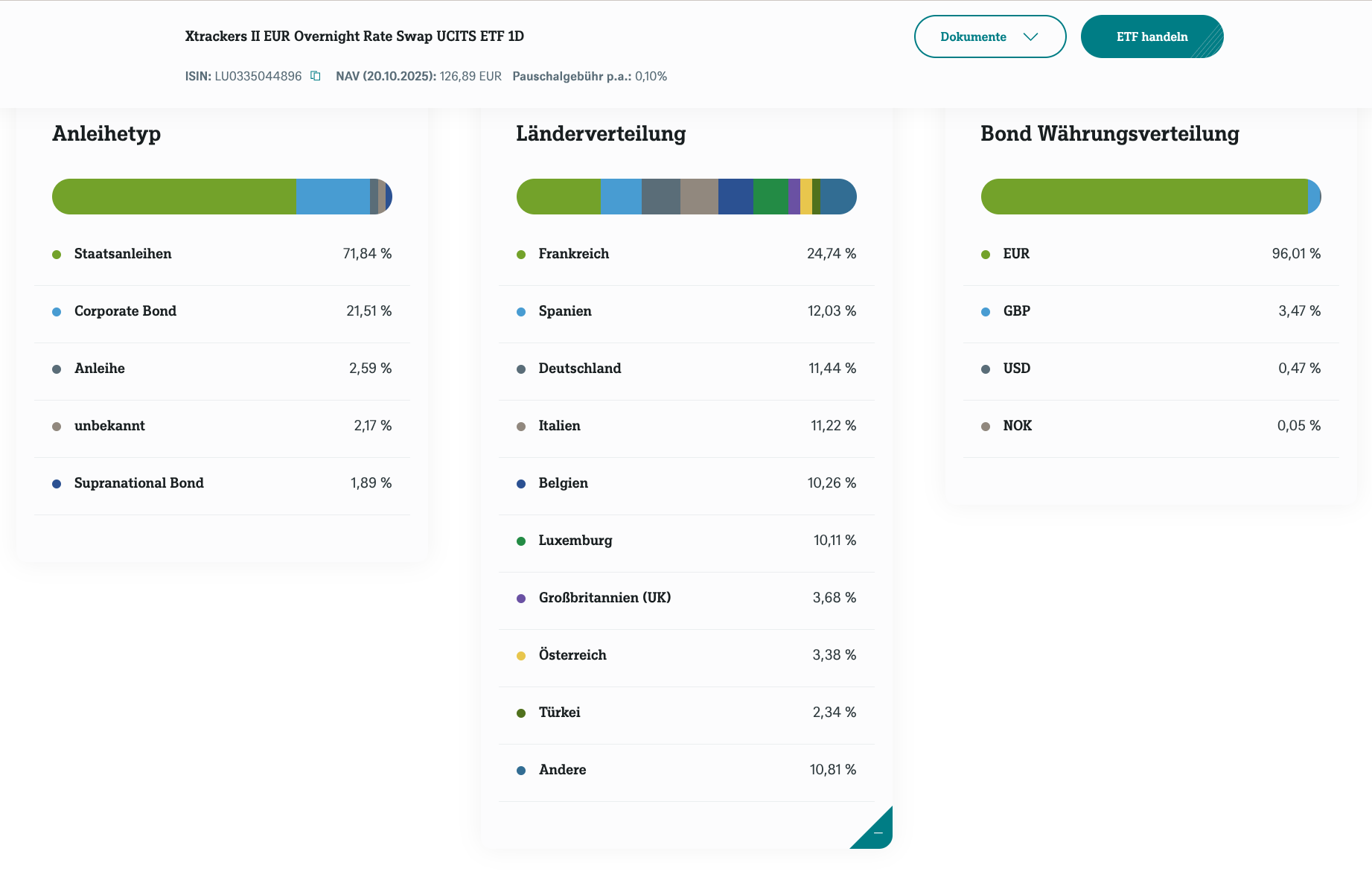Select the EUR segment in the Währungsverteilung bar
The height and width of the screenshot is (892, 1372).
(1144, 197)
